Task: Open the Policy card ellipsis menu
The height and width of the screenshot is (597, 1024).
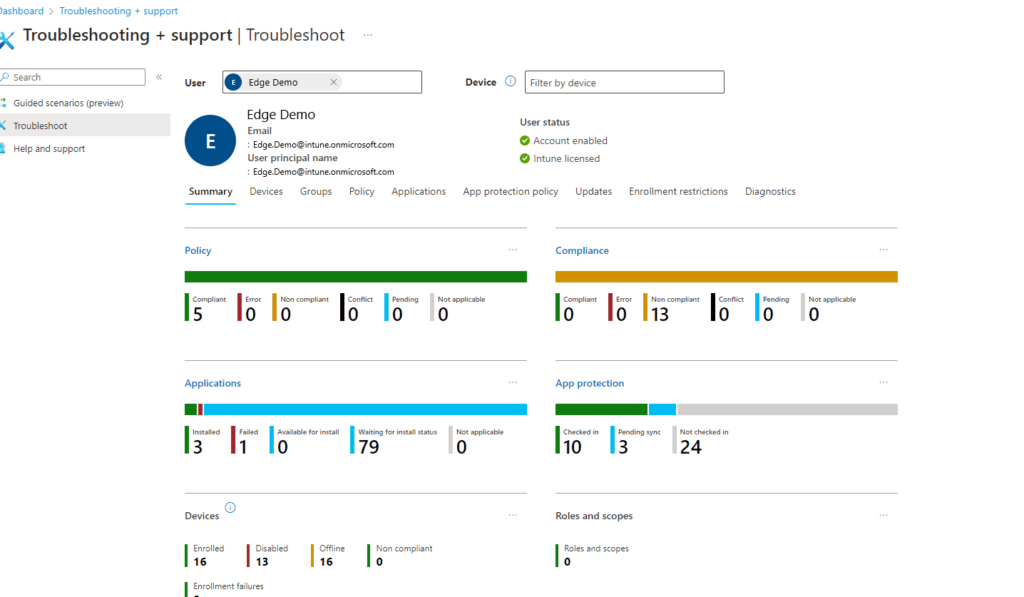Action: click(512, 250)
